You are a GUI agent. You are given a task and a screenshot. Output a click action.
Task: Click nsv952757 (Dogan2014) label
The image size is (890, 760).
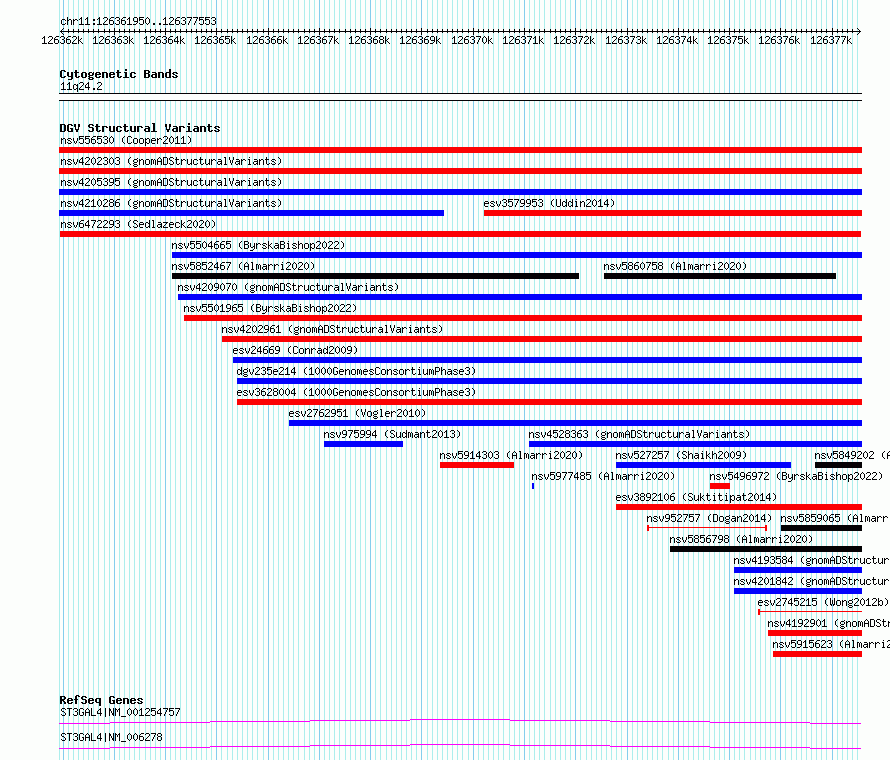point(709,518)
